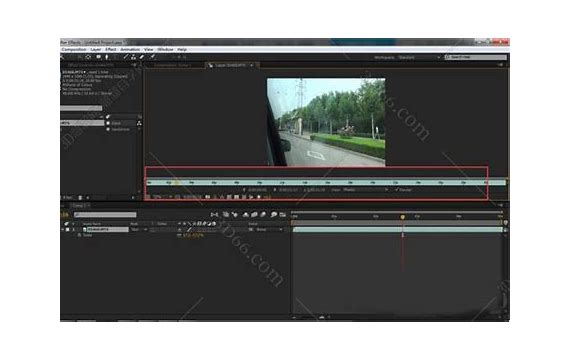570x360 pixels.
Task: Open the Animation menu
Action: click(130, 49)
